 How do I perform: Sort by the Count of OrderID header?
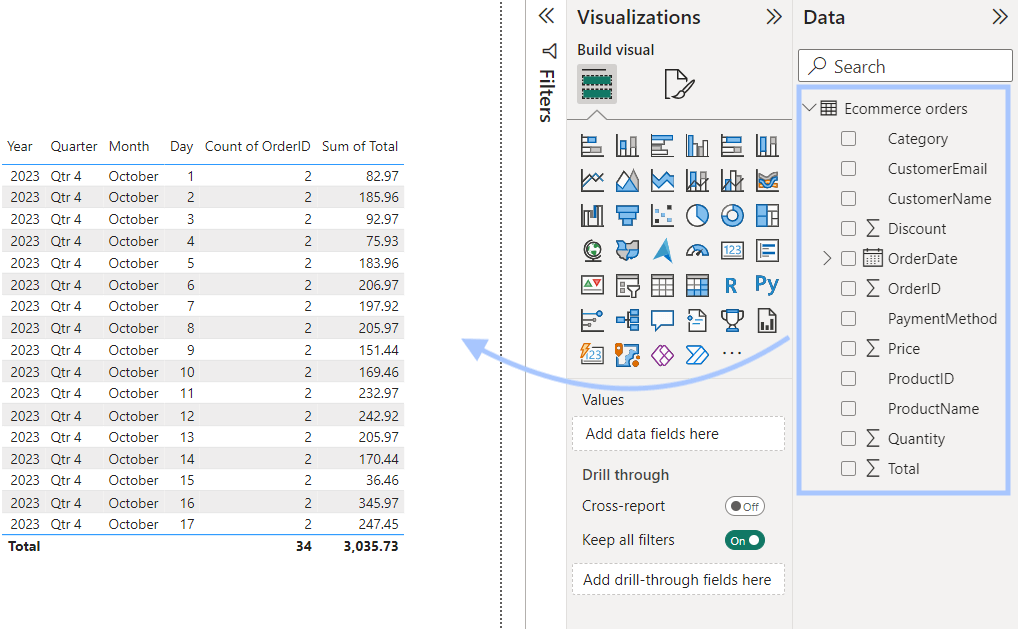pyautogui.click(x=258, y=147)
